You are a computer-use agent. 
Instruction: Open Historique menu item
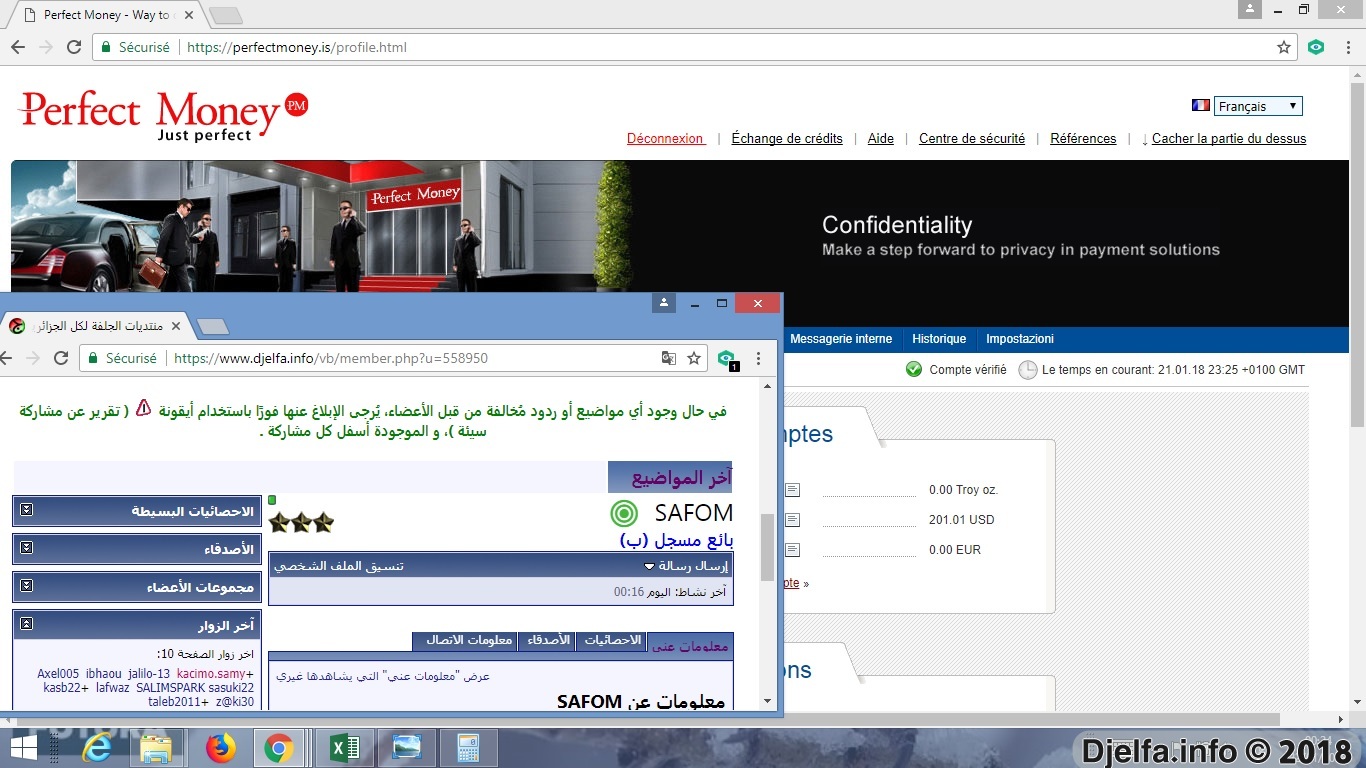[939, 339]
